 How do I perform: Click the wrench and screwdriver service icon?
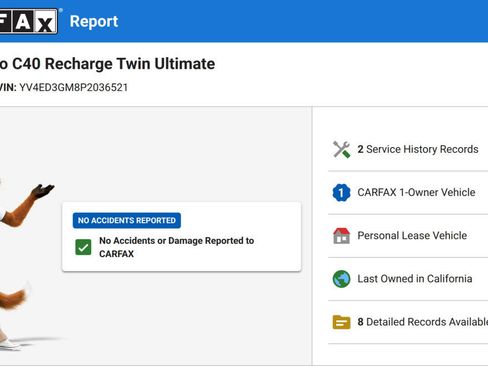tap(341, 149)
